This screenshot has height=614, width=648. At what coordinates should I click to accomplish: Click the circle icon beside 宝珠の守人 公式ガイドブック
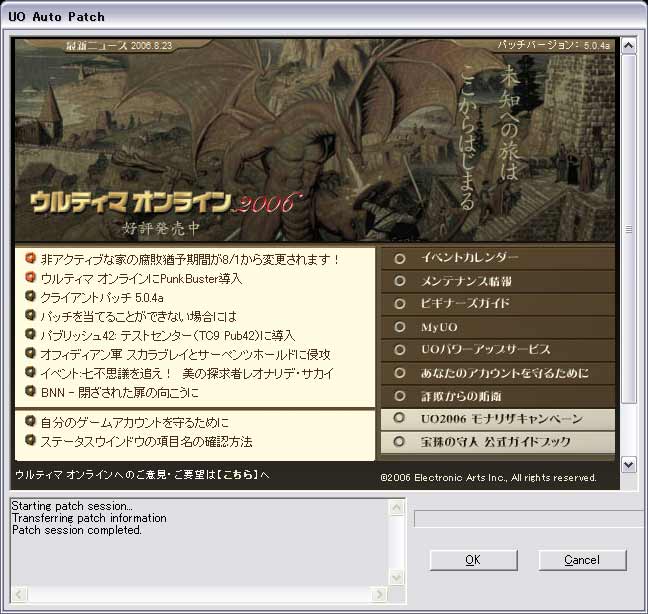[399, 442]
